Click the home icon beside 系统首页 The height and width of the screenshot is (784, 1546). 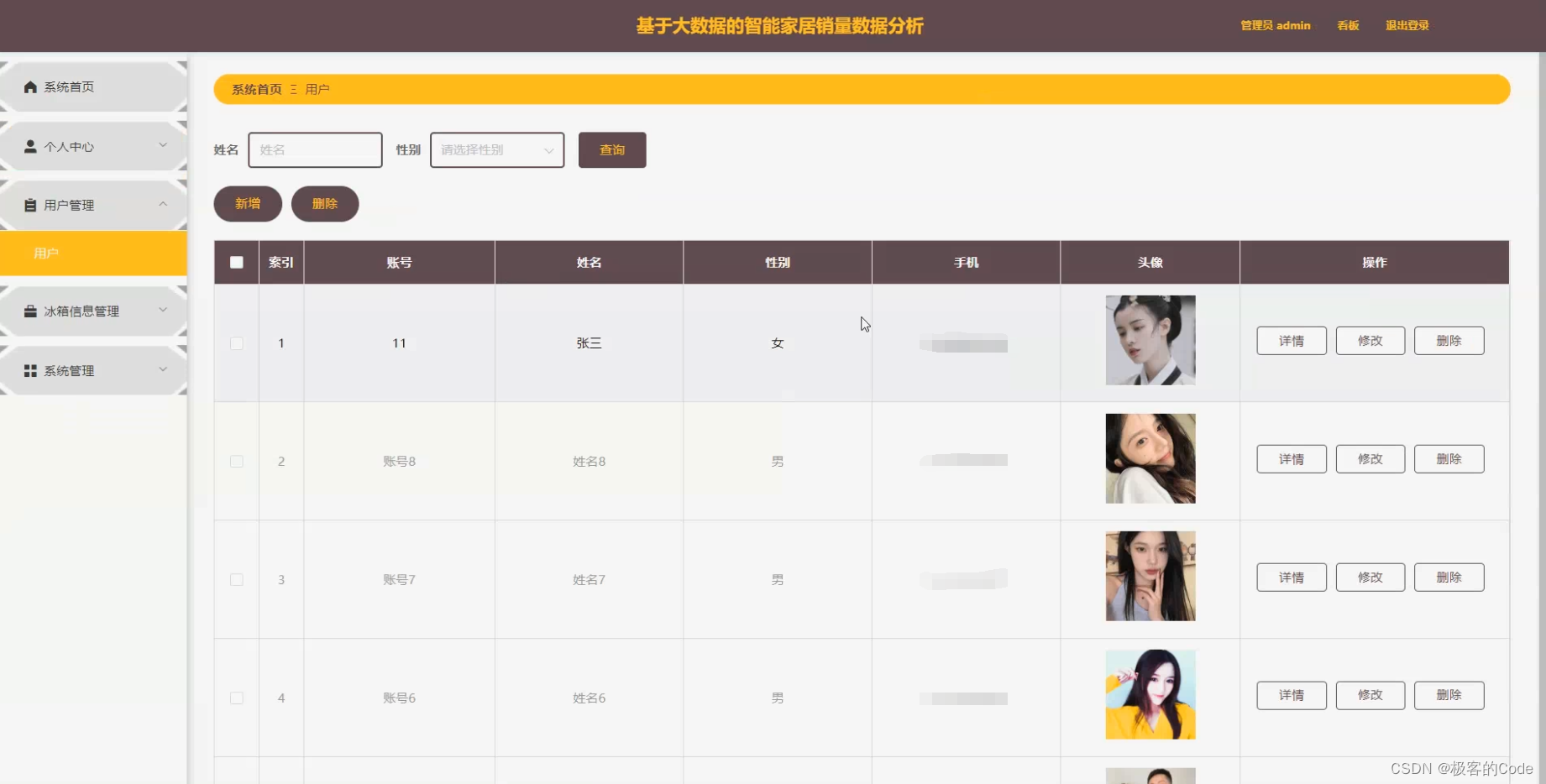tap(30, 87)
